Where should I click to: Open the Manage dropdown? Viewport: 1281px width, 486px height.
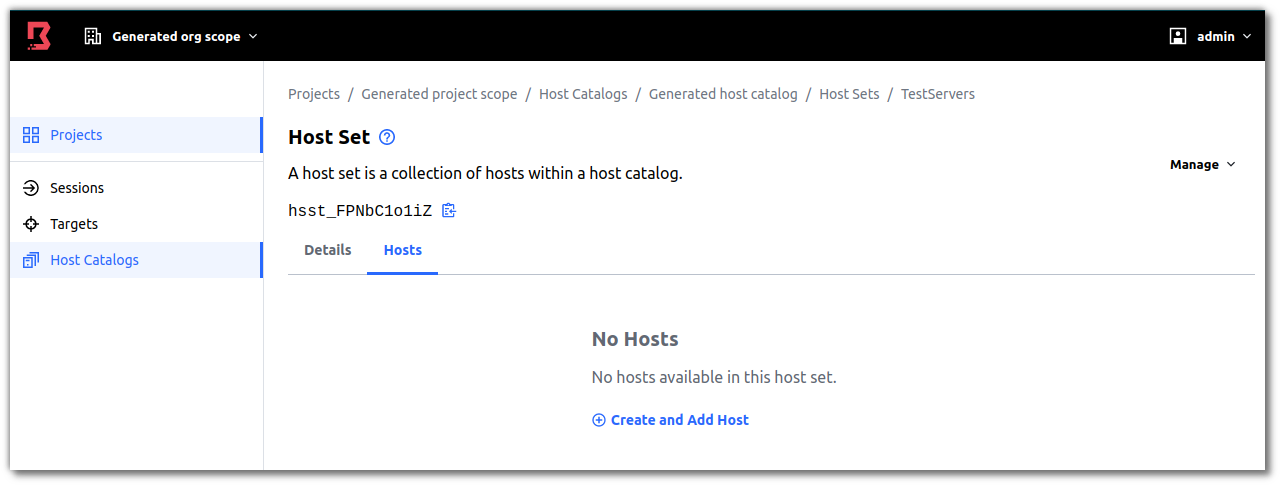(1203, 164)
